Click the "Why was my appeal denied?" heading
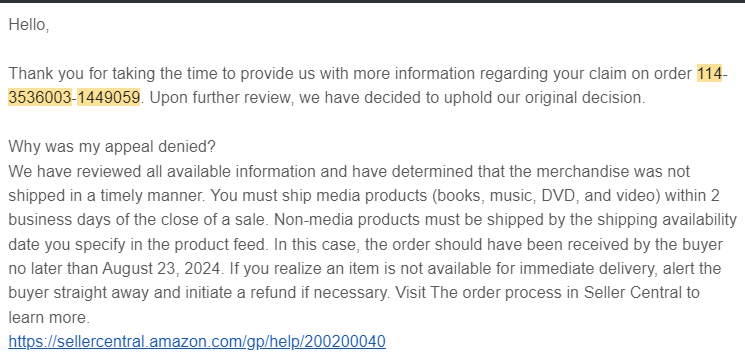 [112, 147]
